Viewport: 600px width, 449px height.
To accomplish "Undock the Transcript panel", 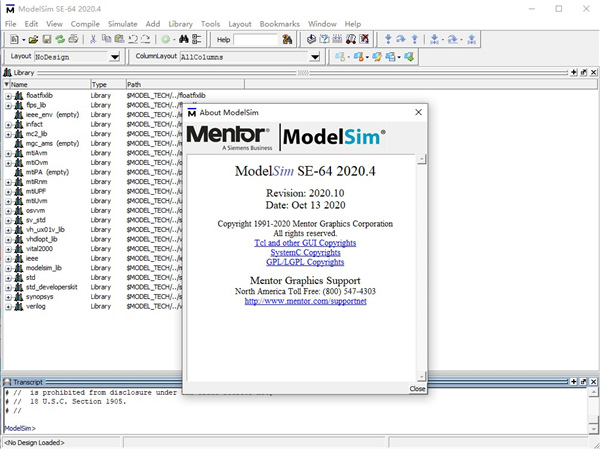I will (x=581, y=383).
